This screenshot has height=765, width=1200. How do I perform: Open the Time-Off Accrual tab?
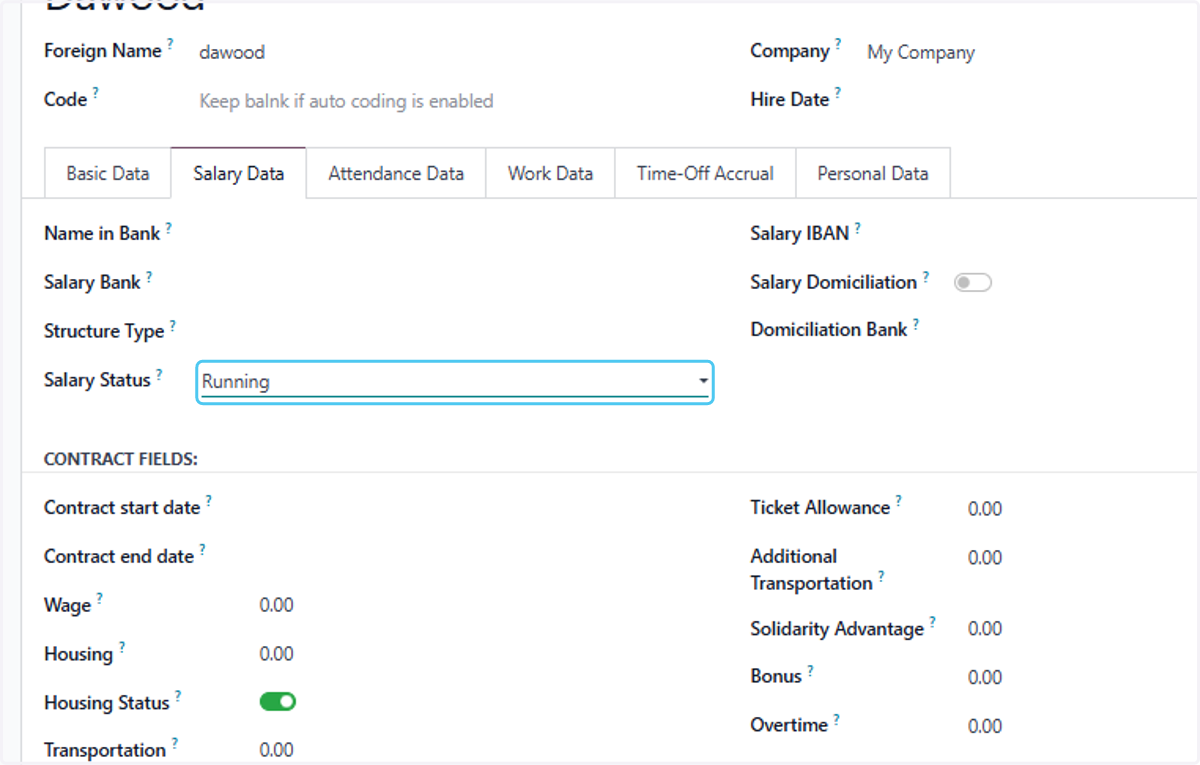pyautogui.click(x=705, y=173)
